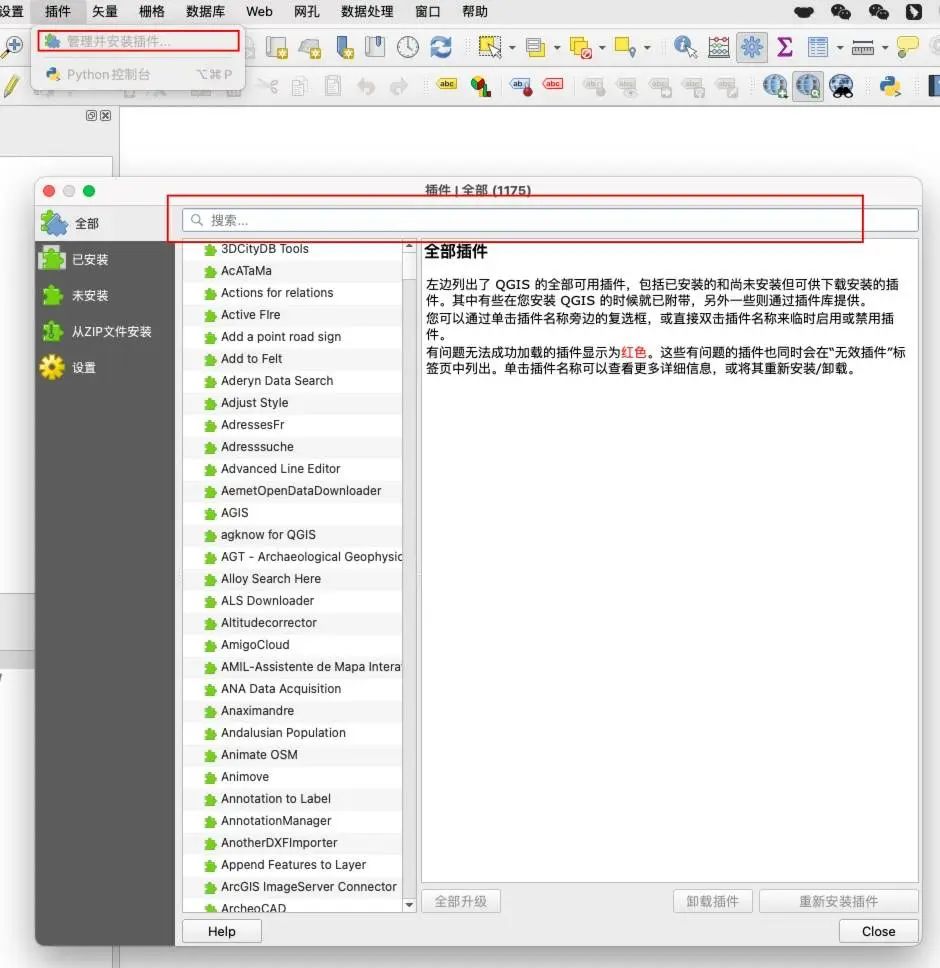Expand the select features dropdown arrow

[x=512, y=48]
